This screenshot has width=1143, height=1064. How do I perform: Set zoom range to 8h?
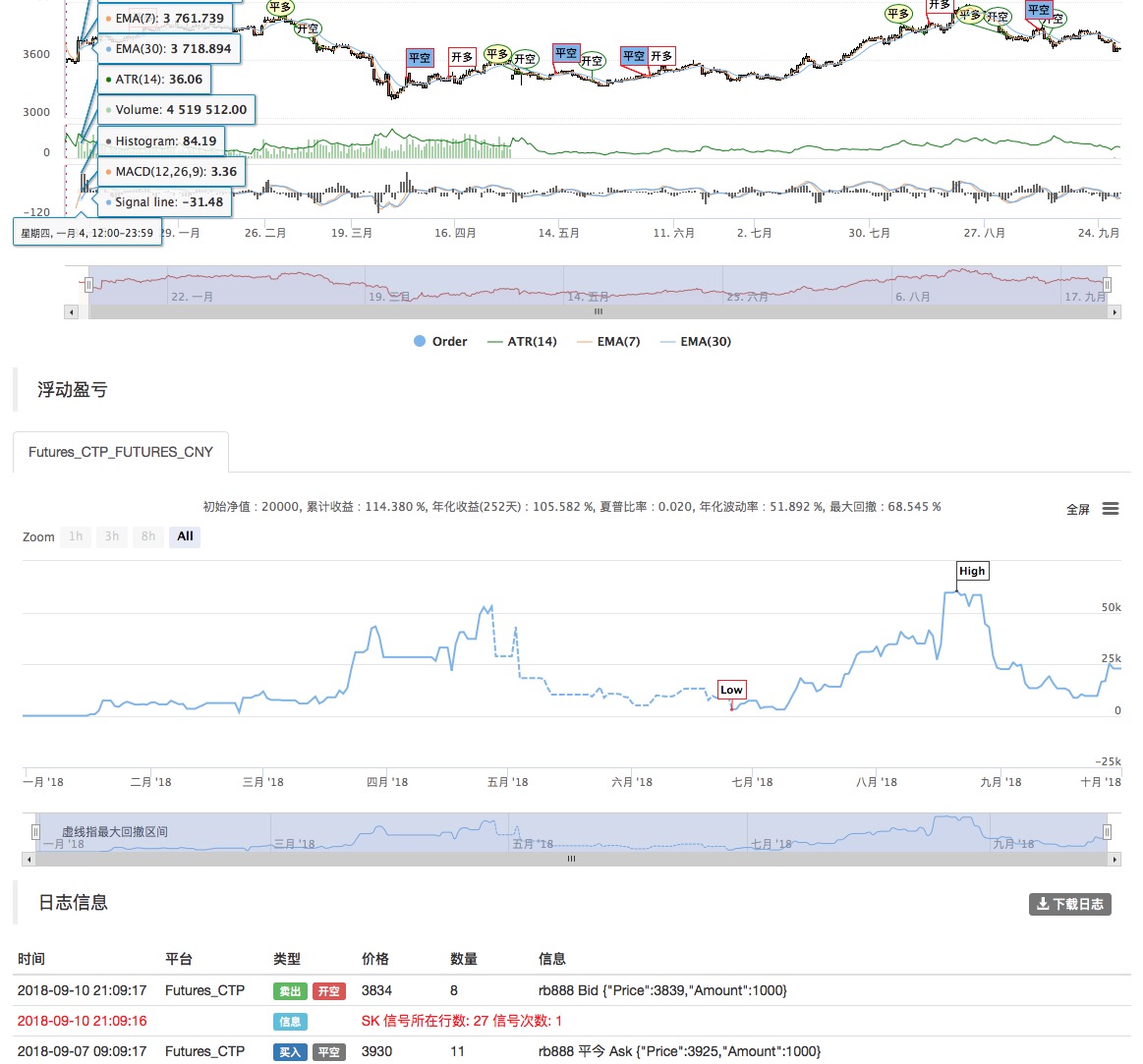click(148, 536)
